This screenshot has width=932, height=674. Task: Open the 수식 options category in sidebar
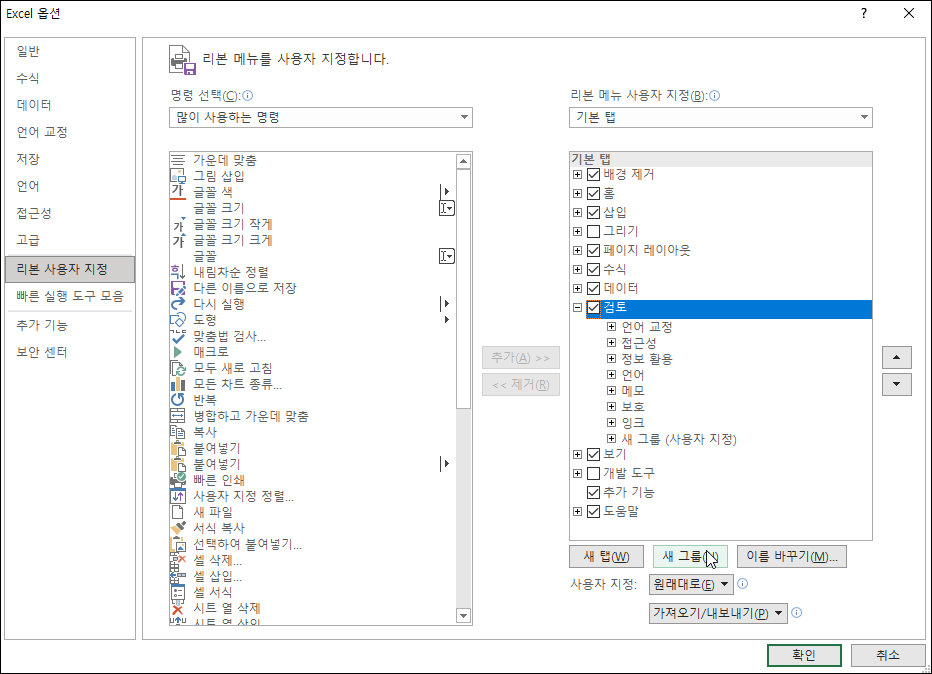pos(70,78)
